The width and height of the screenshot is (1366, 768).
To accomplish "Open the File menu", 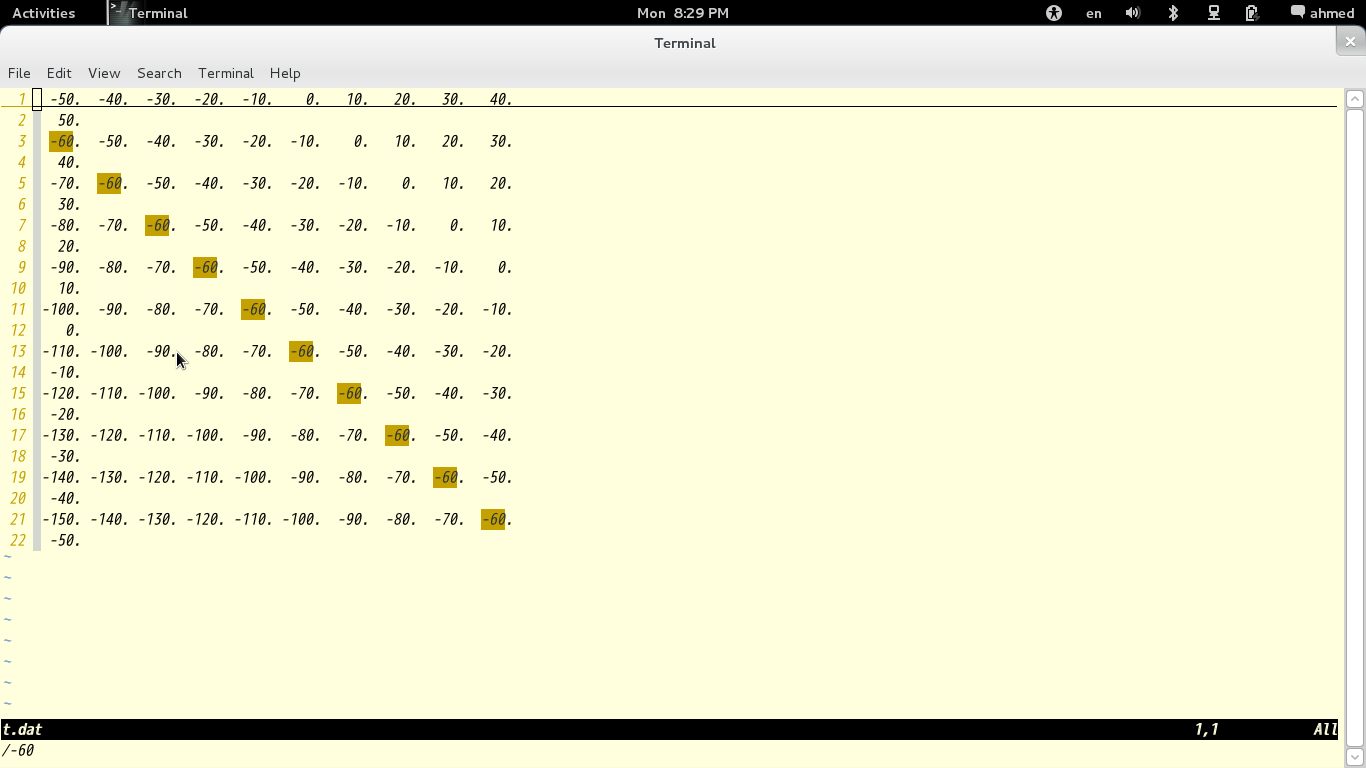I will point(19,73).
